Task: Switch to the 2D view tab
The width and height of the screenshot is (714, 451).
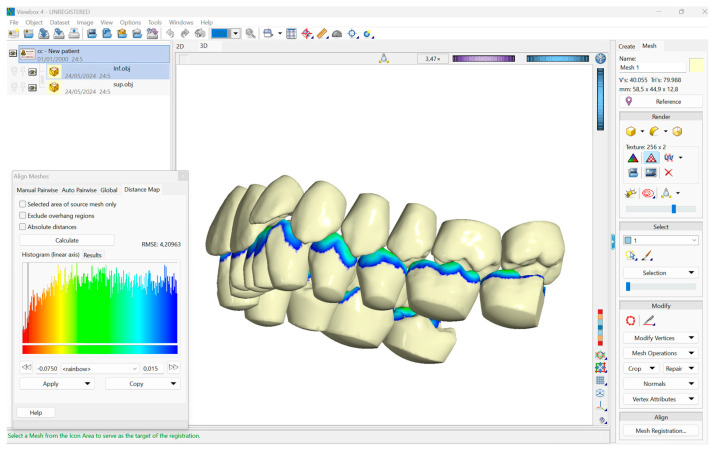Action: [x=180, y=46]
